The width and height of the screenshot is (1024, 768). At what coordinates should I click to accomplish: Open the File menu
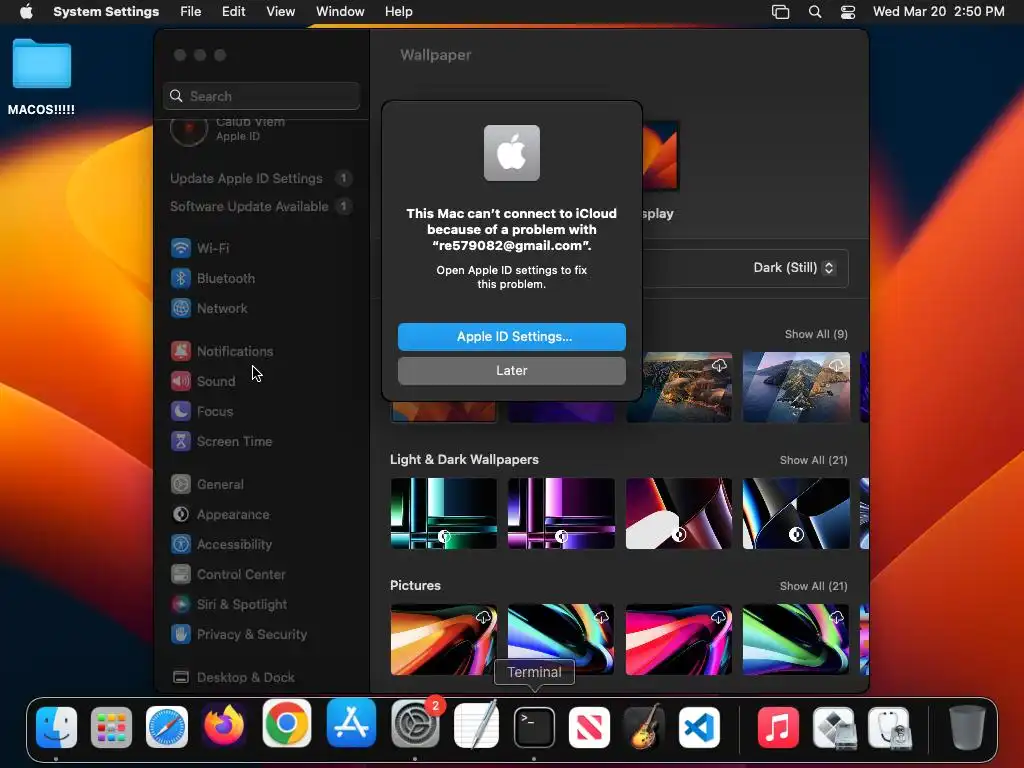click(x=191, y=12)
